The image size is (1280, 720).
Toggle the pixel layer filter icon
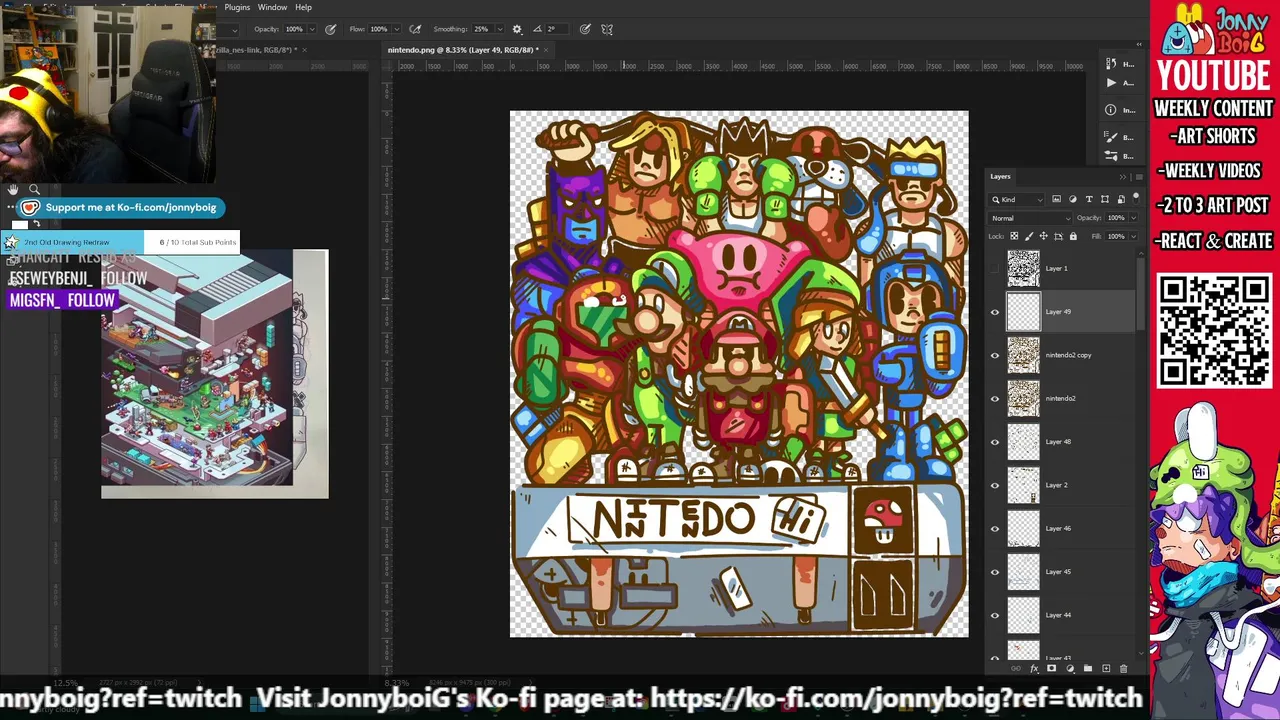click(1056, 199)
